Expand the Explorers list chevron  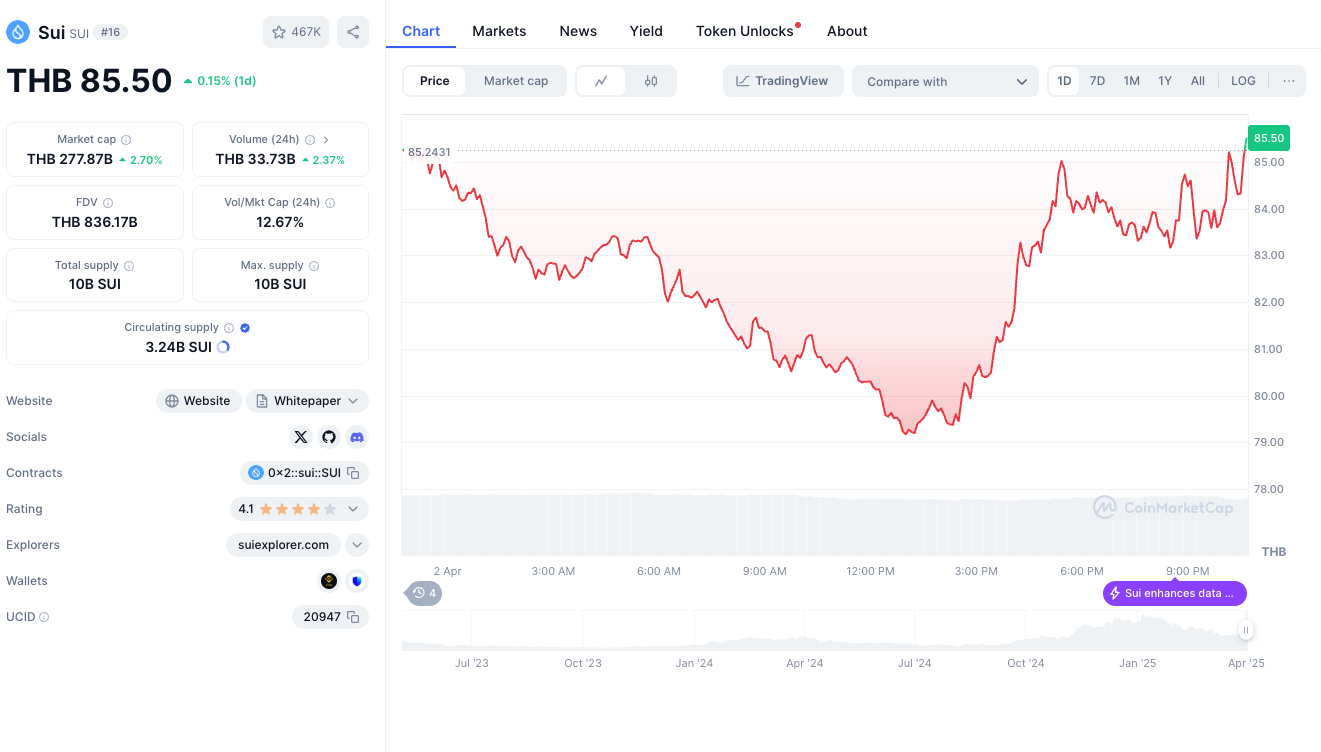(x=357, y=545)
